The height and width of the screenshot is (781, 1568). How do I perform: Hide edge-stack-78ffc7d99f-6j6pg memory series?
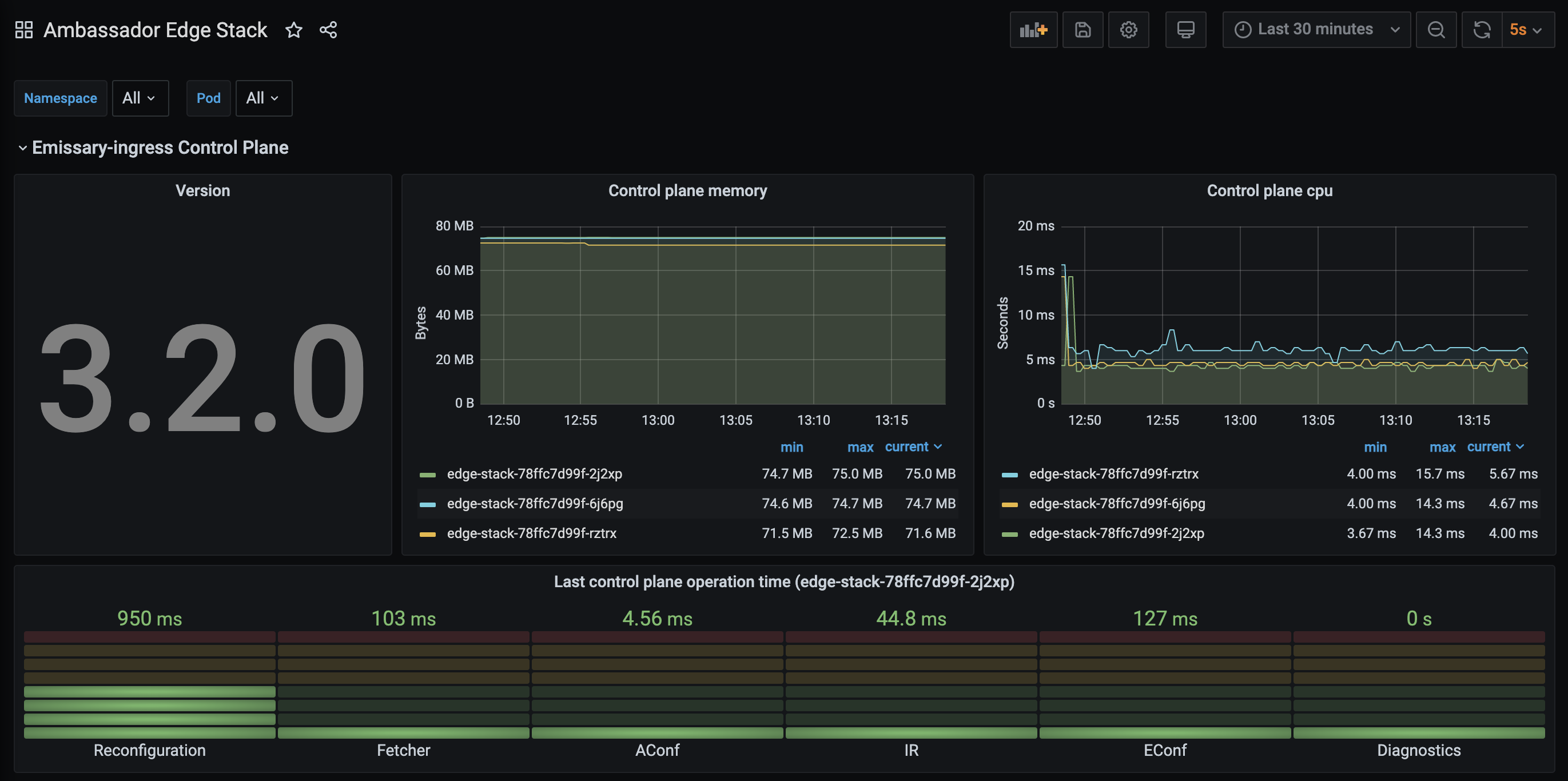pyautogui.click(x=534, y=504)
